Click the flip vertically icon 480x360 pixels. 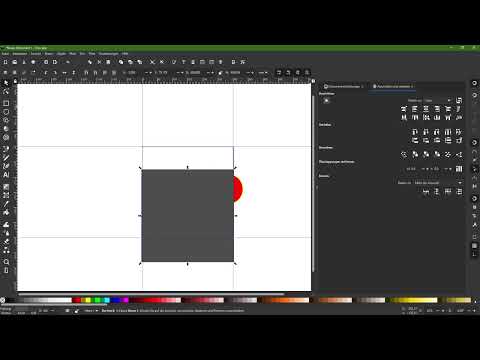[73, 72]
